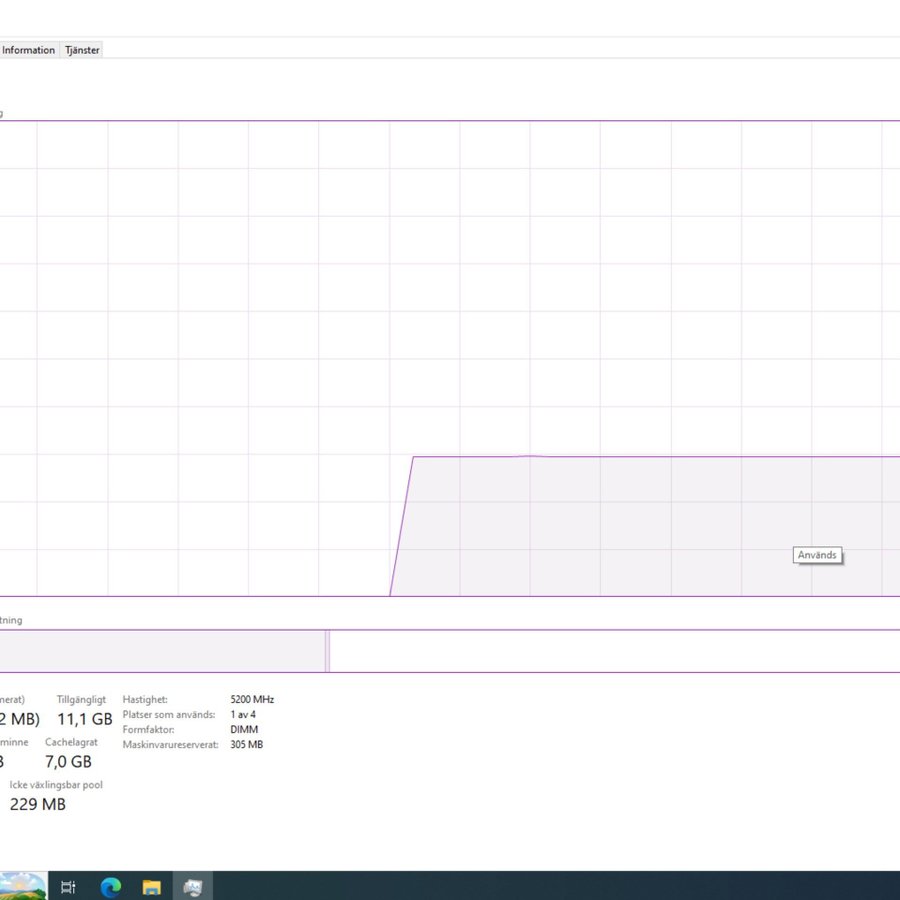The height and width of the screenshot is (900, 900).
Task: Open the Tjänster tab
Action: [x=82, y=50]
